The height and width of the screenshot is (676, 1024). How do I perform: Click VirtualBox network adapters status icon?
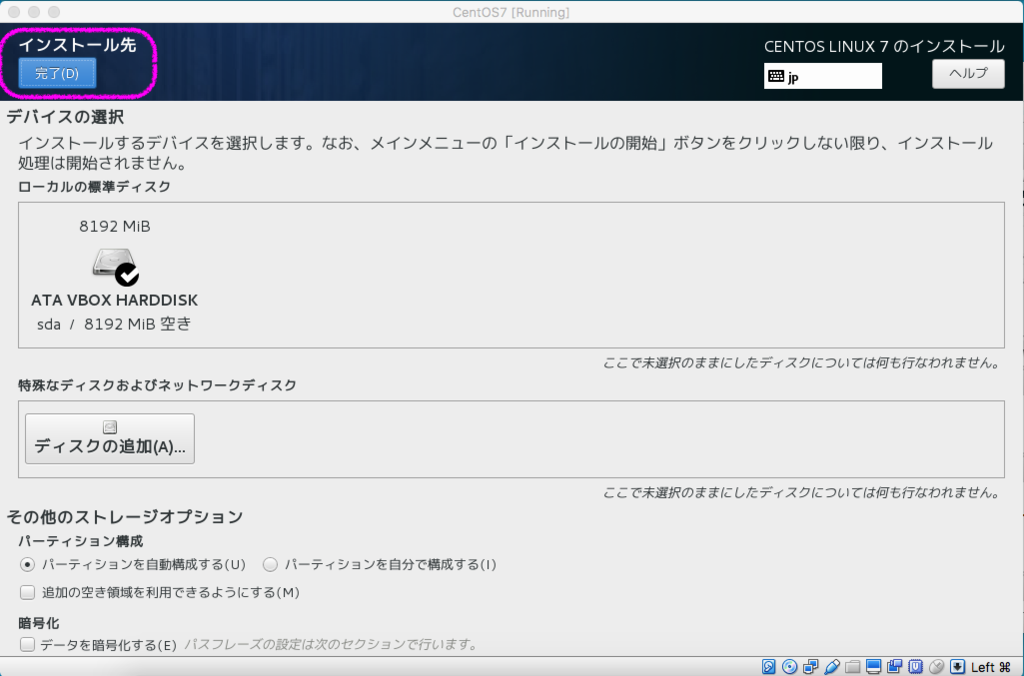pos(810,667)
